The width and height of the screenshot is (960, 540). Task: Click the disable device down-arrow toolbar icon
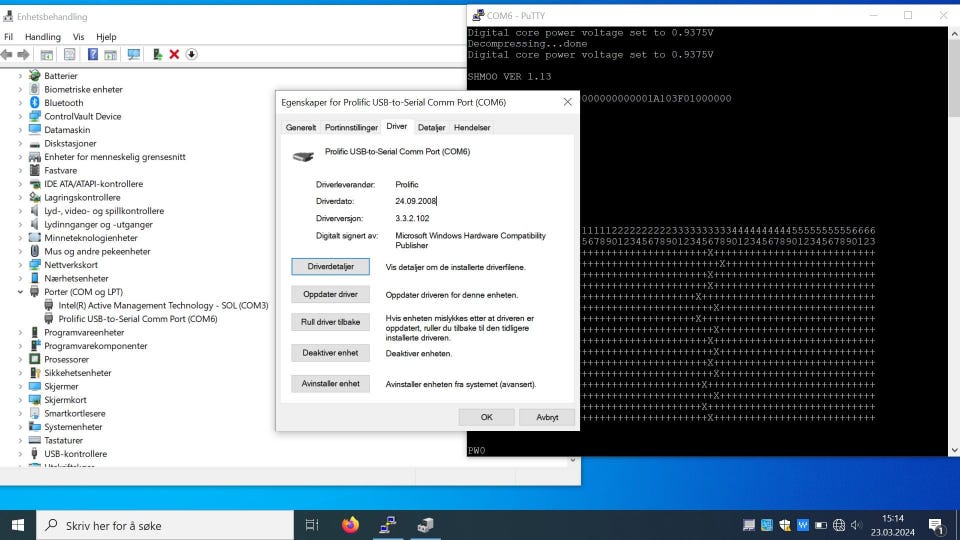[x=191, y=54]
